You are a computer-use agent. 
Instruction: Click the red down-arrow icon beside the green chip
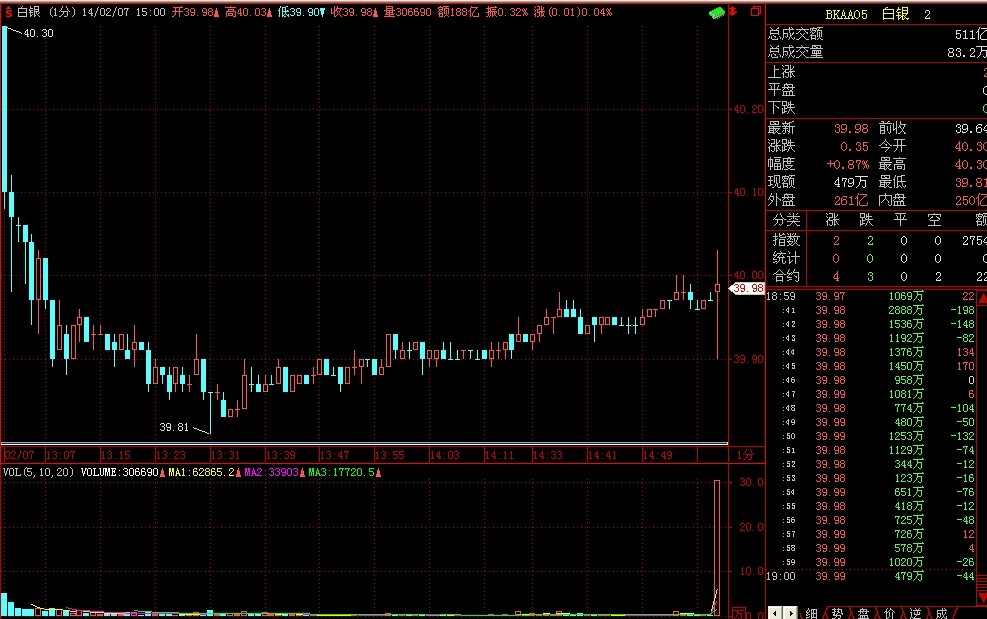[x=734, y=13]
